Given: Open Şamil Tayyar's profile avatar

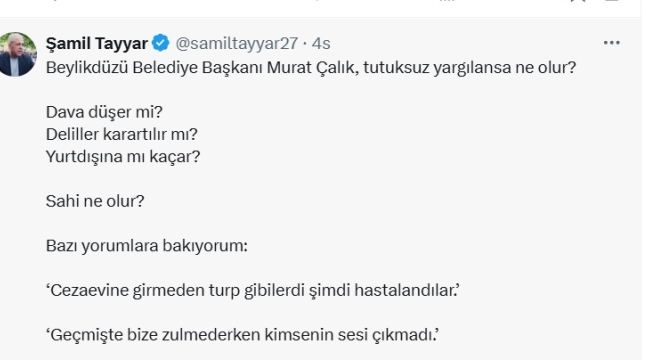Looking at the screenshot, I should (17, 54).
